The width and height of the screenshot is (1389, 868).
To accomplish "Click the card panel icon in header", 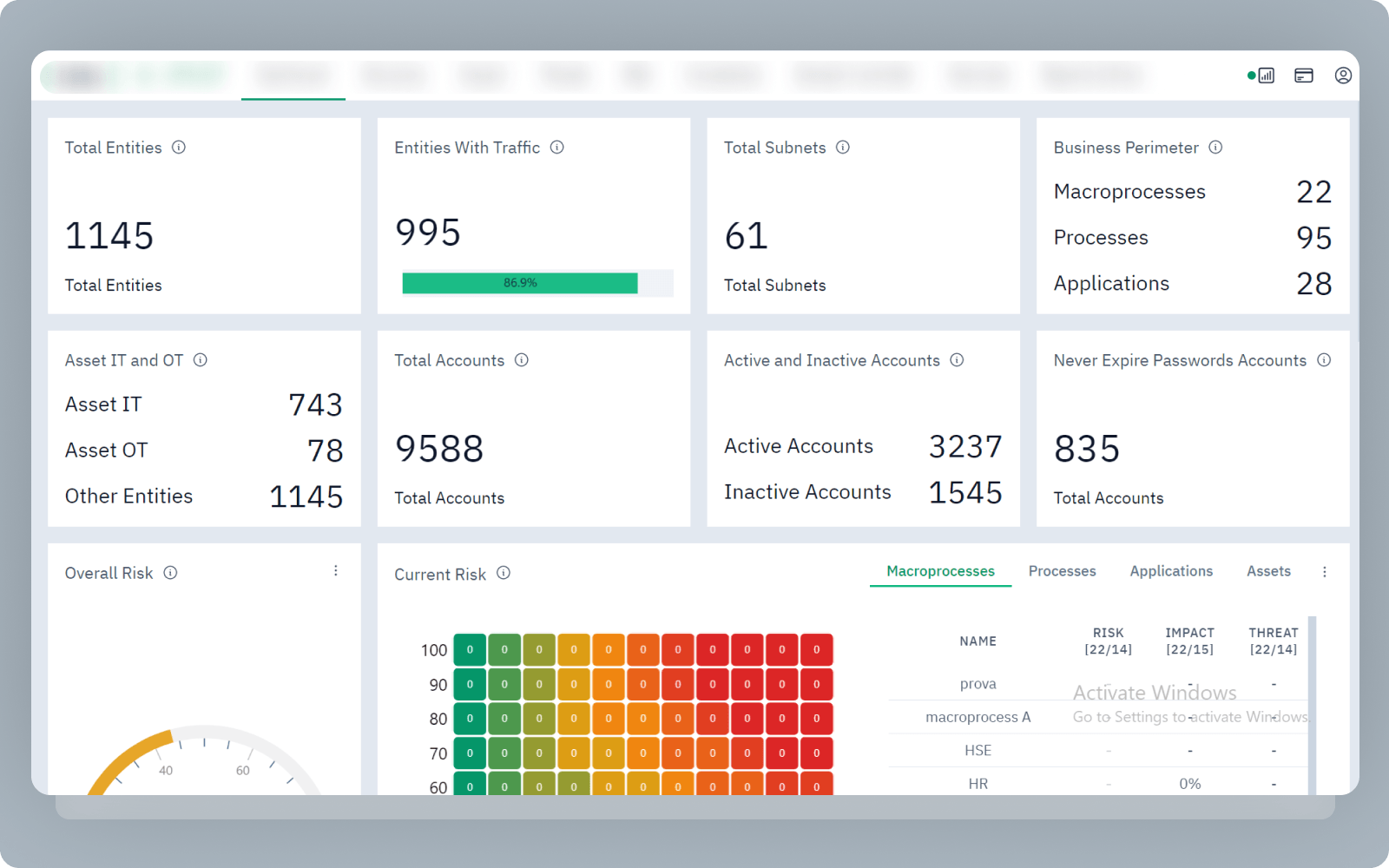I will point(1304,76).
